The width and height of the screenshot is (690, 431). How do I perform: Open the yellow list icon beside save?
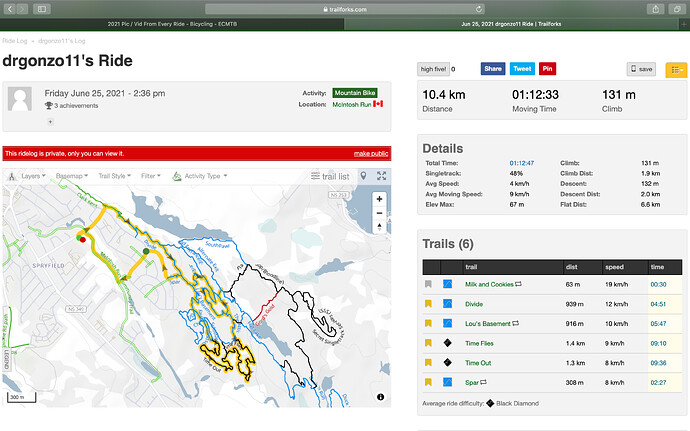pos(676,69)
